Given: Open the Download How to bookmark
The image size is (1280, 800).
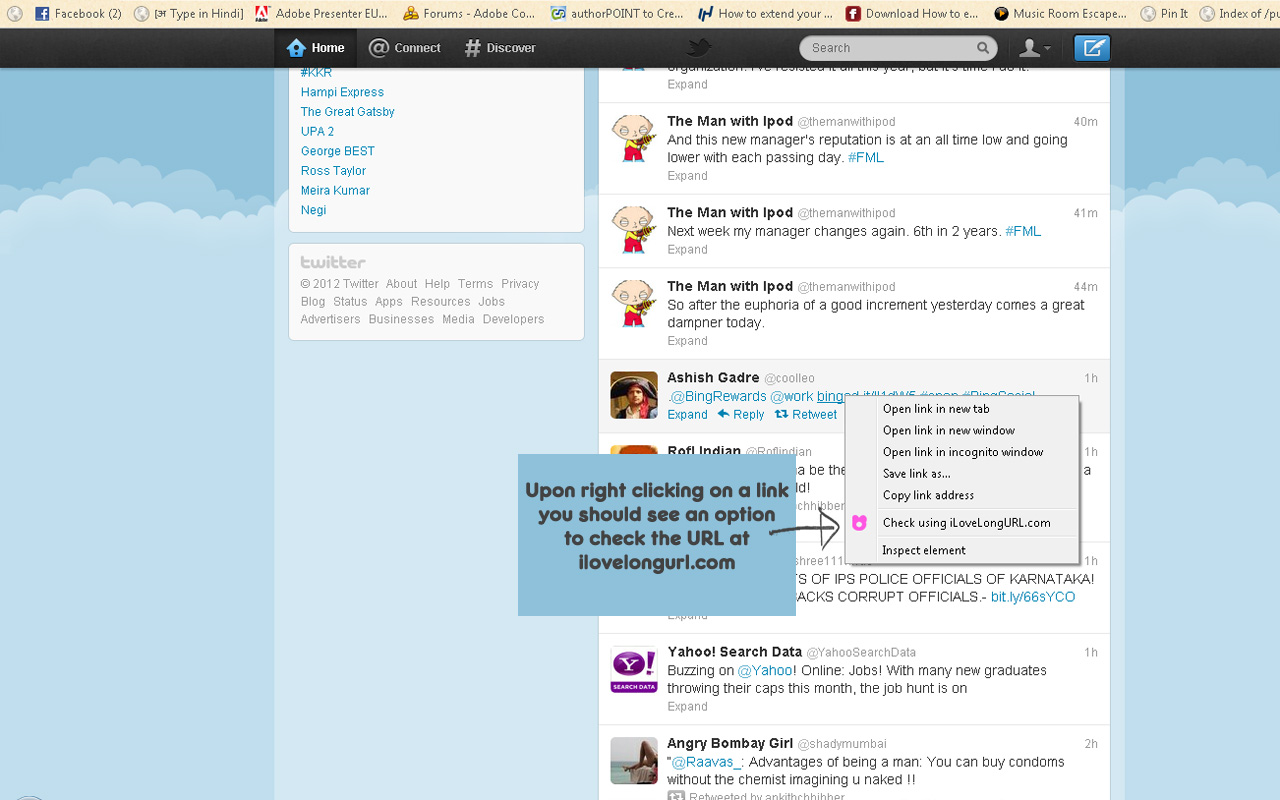Looking at the screenshot, I should pyautogui.click(x=912, y=14).
